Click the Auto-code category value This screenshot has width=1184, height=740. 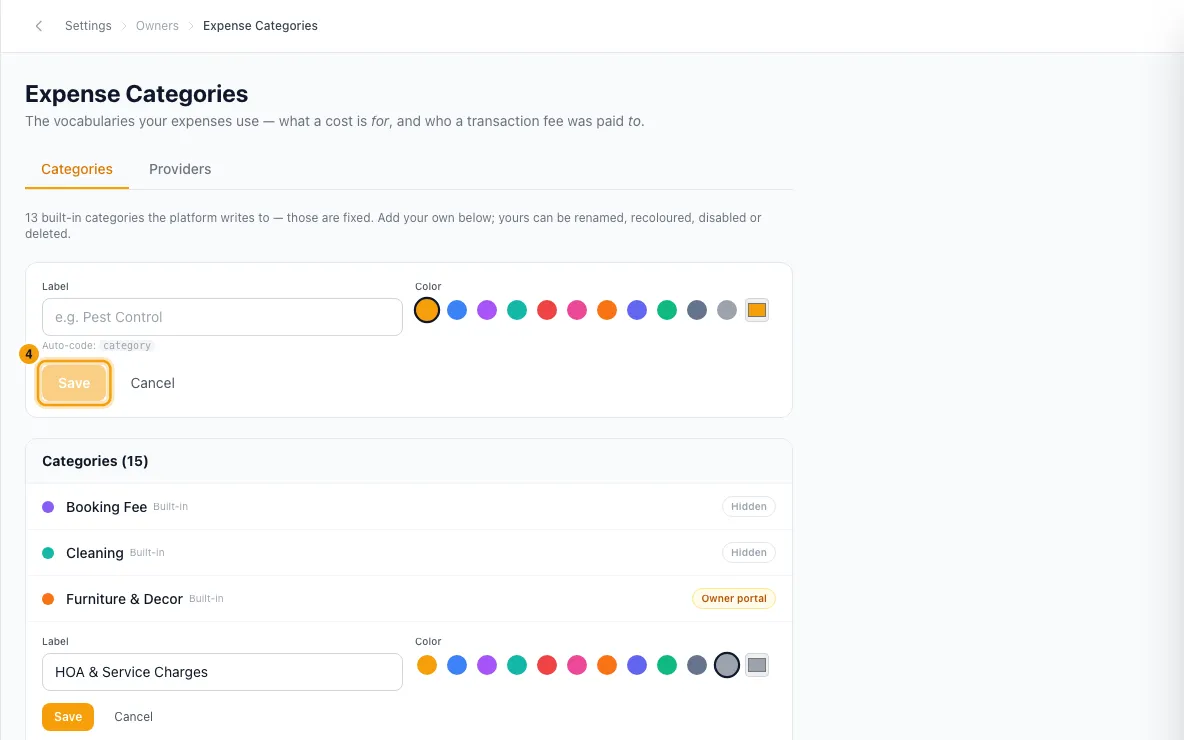(x=127, y=346)
